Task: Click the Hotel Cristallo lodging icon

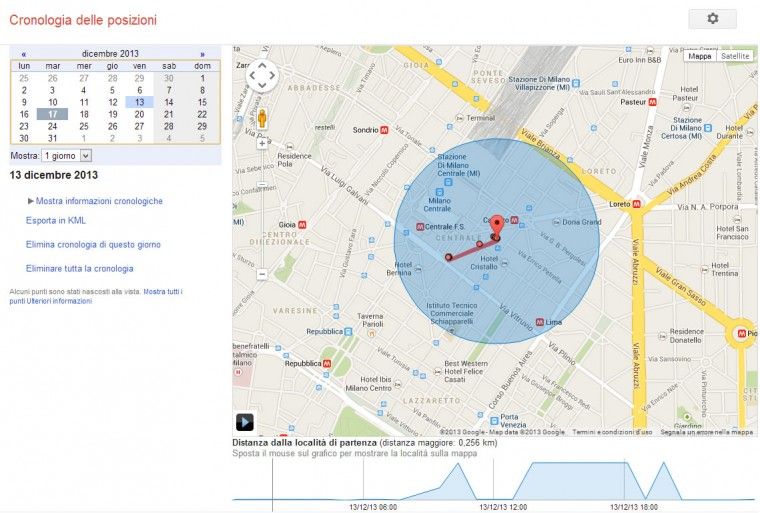Action: (x=504, y=263)
